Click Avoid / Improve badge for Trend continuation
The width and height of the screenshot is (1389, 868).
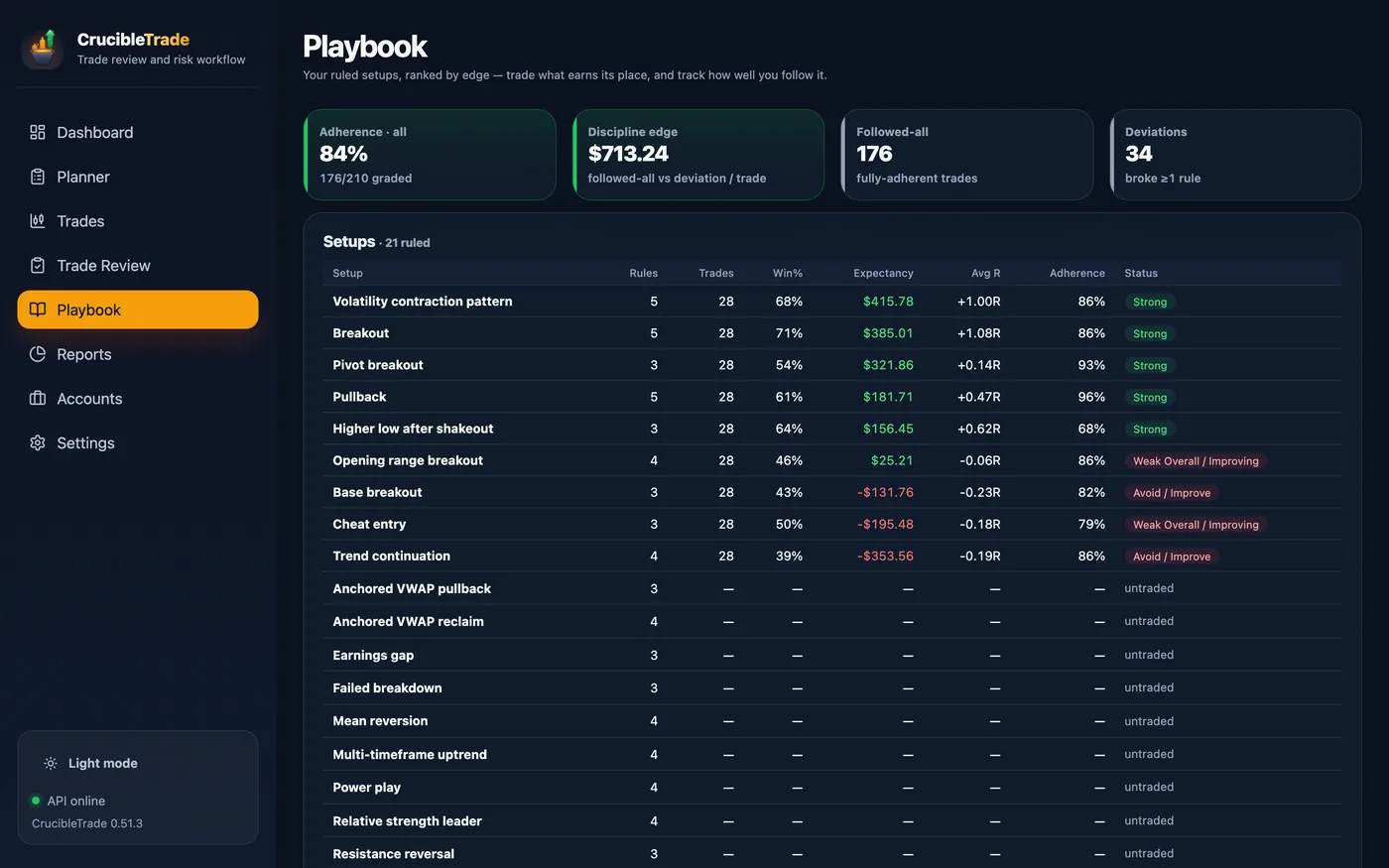(1172, 557)
